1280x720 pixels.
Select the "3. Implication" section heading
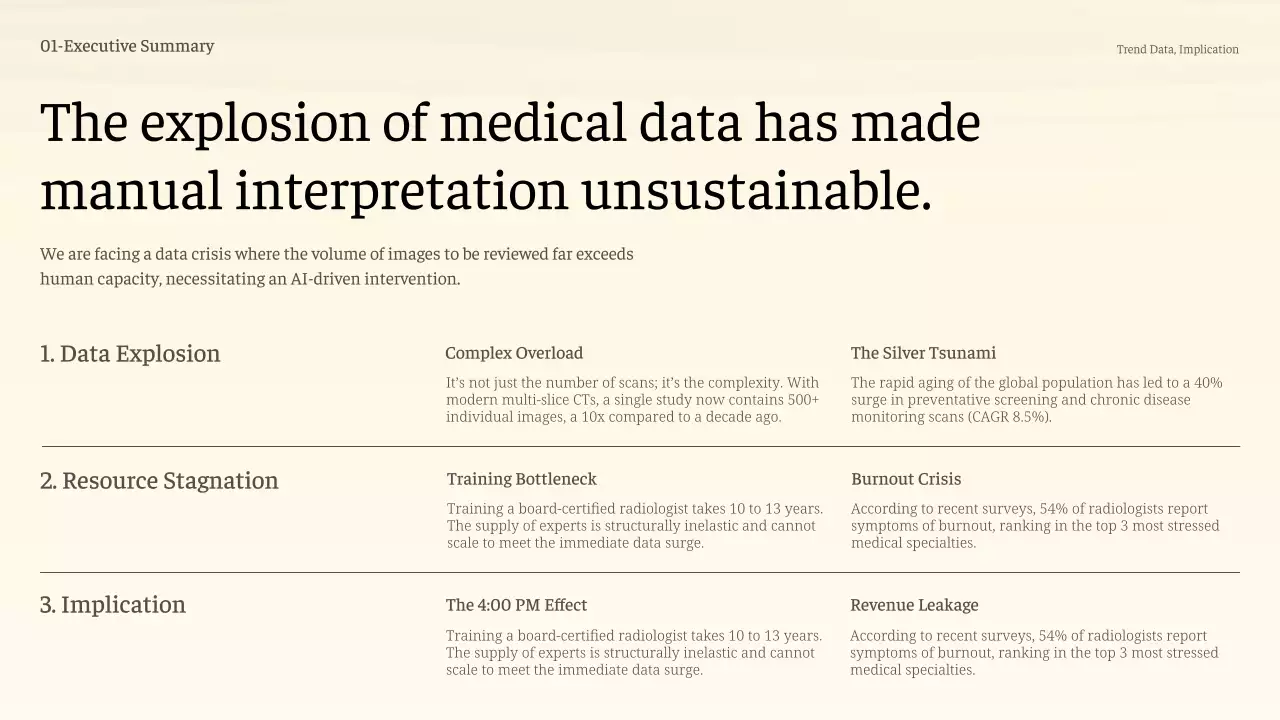coord(113,605)
